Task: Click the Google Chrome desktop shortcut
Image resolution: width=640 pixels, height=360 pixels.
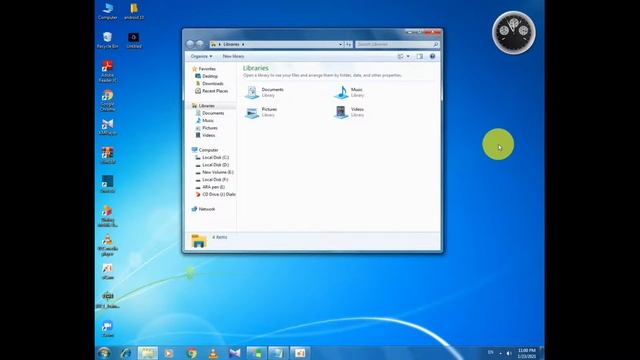Action: 107,100
